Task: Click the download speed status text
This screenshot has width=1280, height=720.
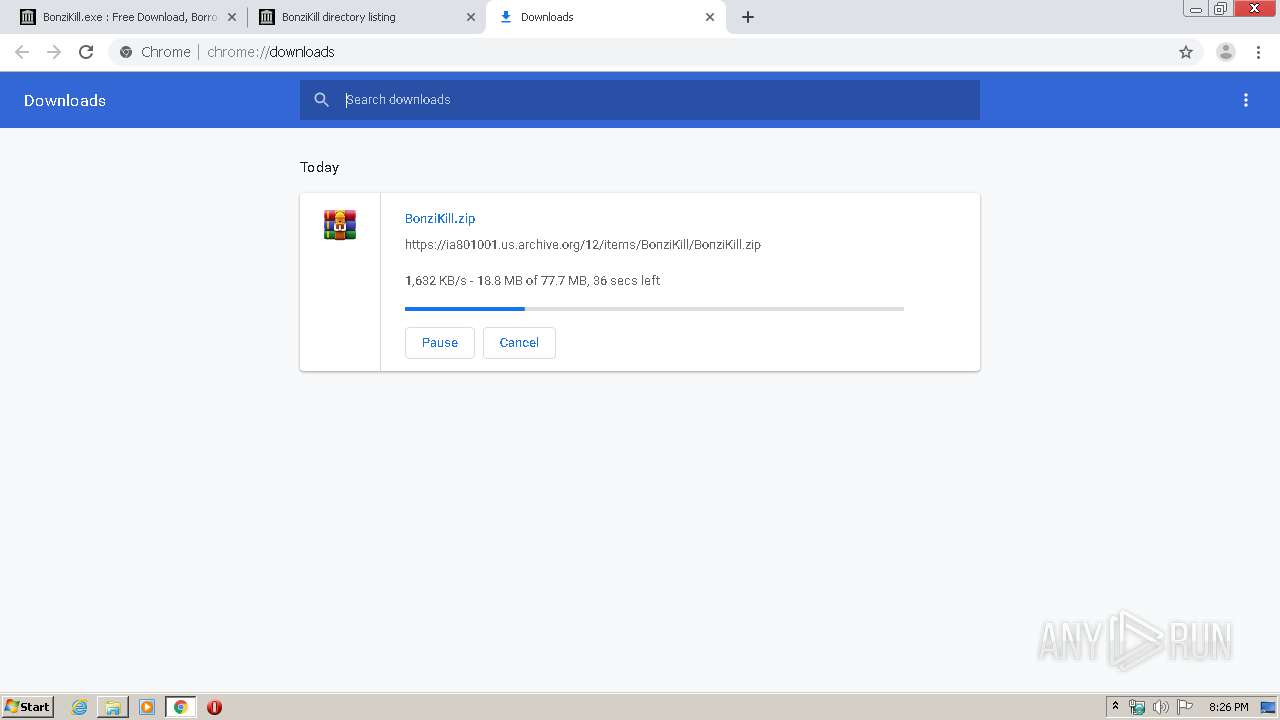Action: point(532,281)
